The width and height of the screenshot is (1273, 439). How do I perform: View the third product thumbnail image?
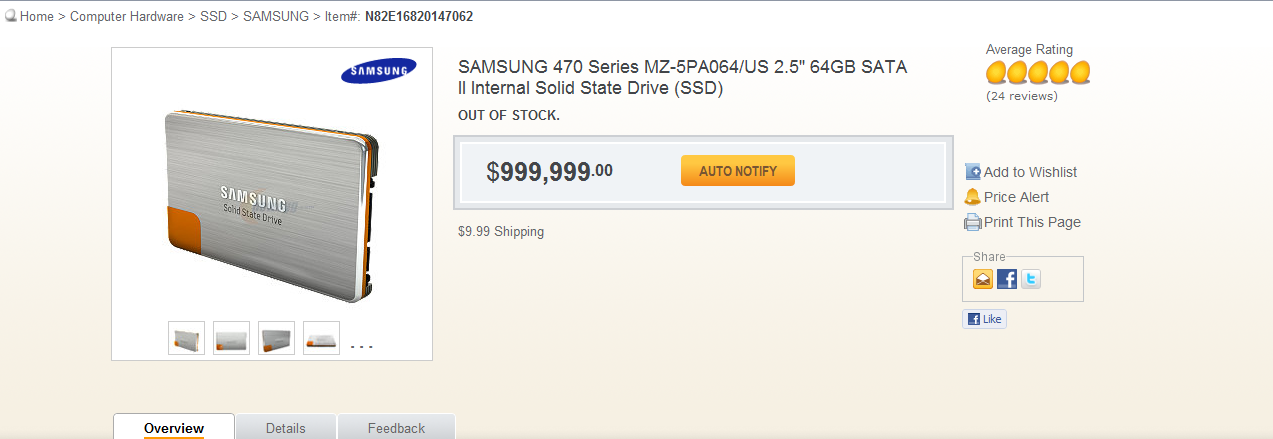coord(277,338)
